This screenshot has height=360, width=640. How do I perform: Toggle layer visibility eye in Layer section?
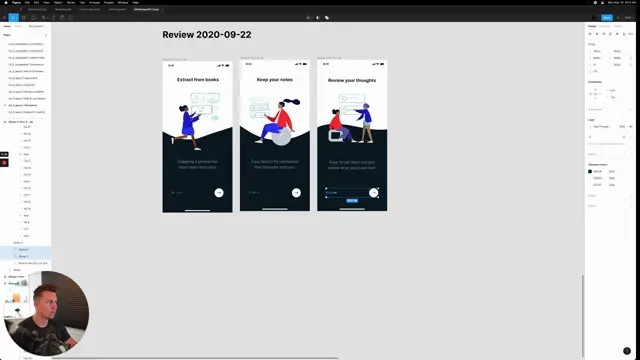pyautogui.click(x=631, y=127)
